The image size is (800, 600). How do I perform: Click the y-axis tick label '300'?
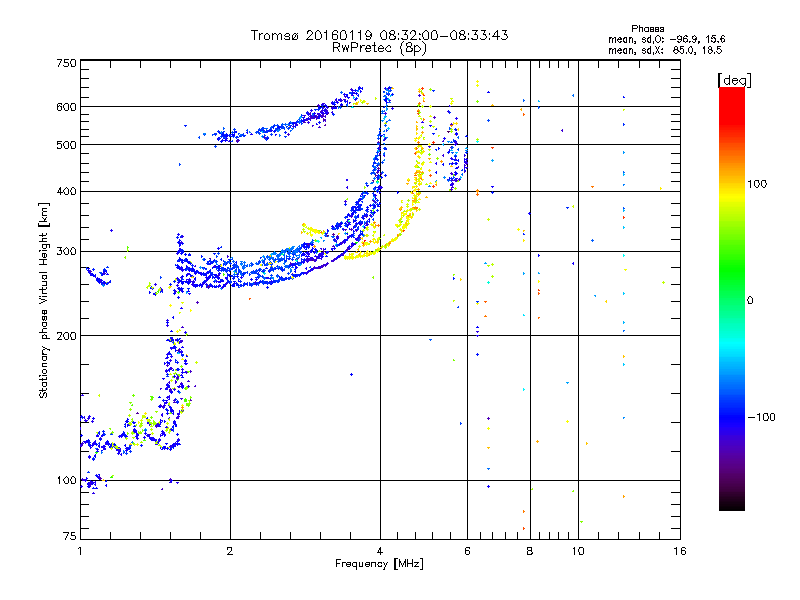67,252
